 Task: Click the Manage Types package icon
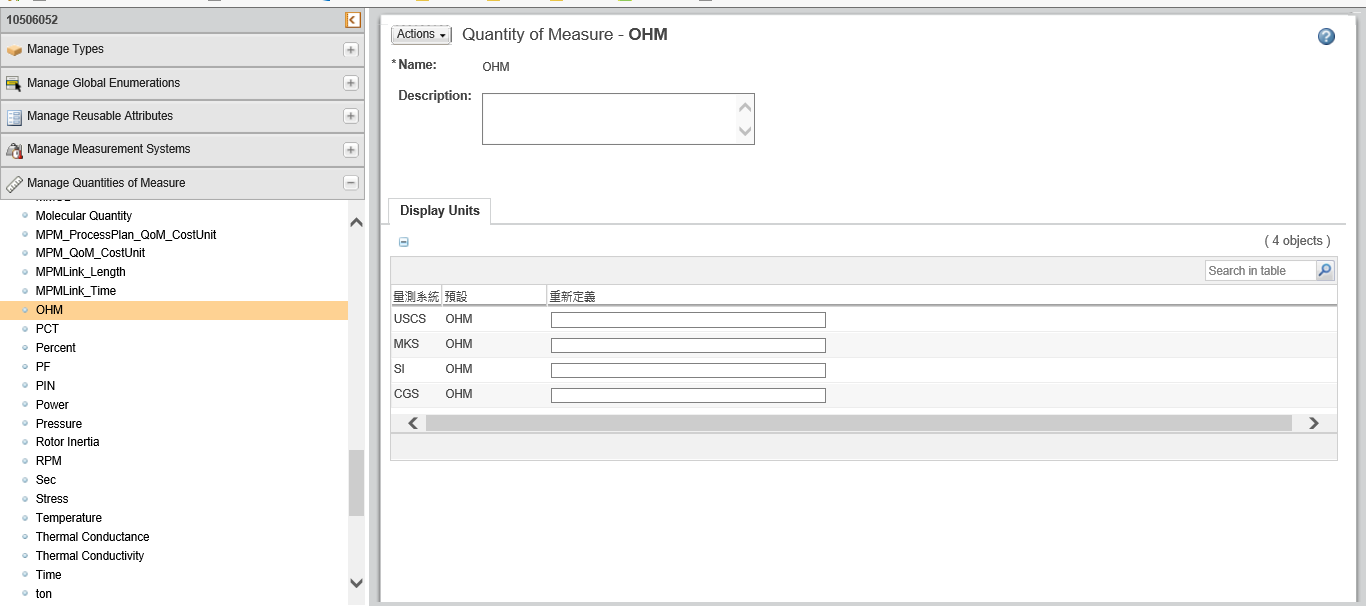tap(15, 49)
